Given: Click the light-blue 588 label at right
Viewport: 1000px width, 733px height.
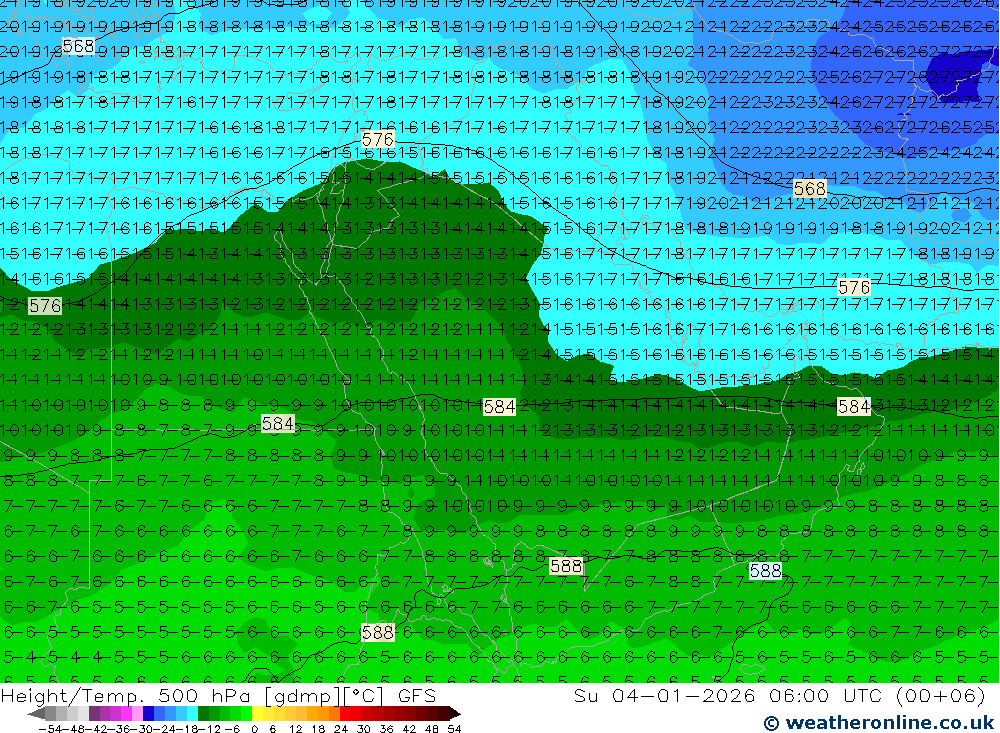Looking at the screenshot, I should tap(765, 570).
